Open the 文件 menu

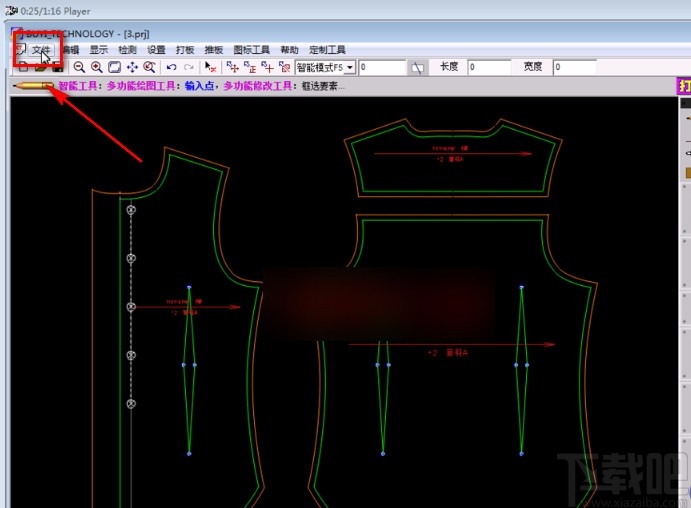40,50
